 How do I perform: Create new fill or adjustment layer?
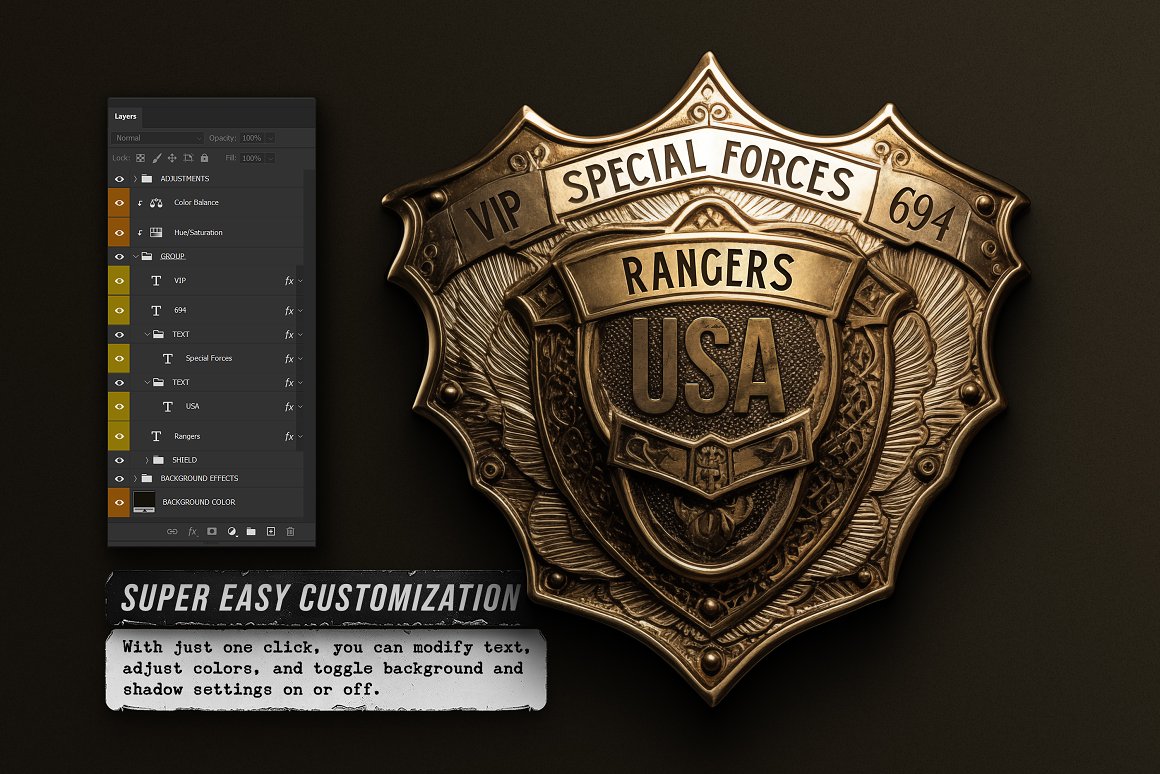click(x=231, y=532)
